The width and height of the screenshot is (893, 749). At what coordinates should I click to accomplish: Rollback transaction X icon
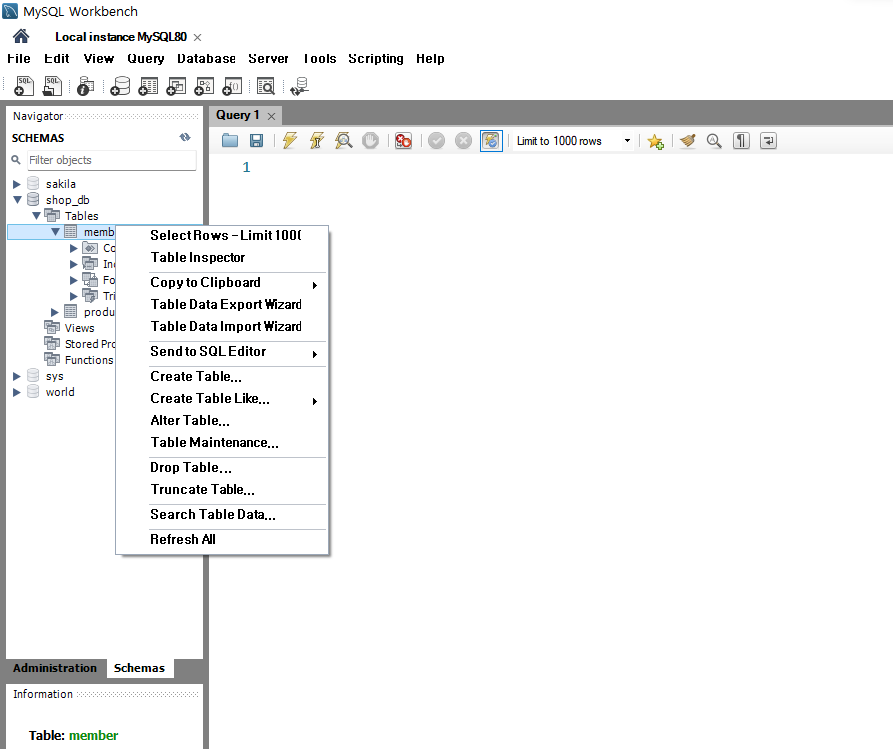[x=464, y=141]
